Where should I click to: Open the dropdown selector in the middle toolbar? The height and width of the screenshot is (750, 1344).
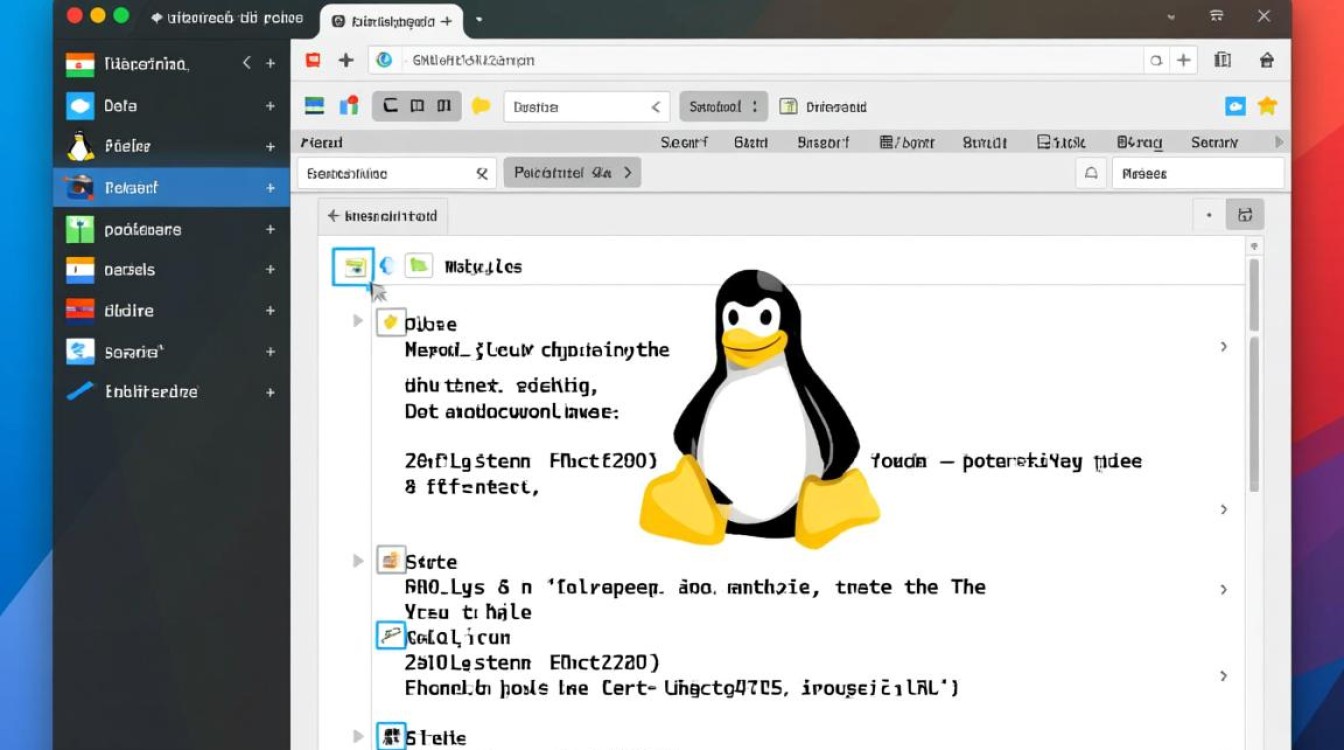[x=587, y=106]
